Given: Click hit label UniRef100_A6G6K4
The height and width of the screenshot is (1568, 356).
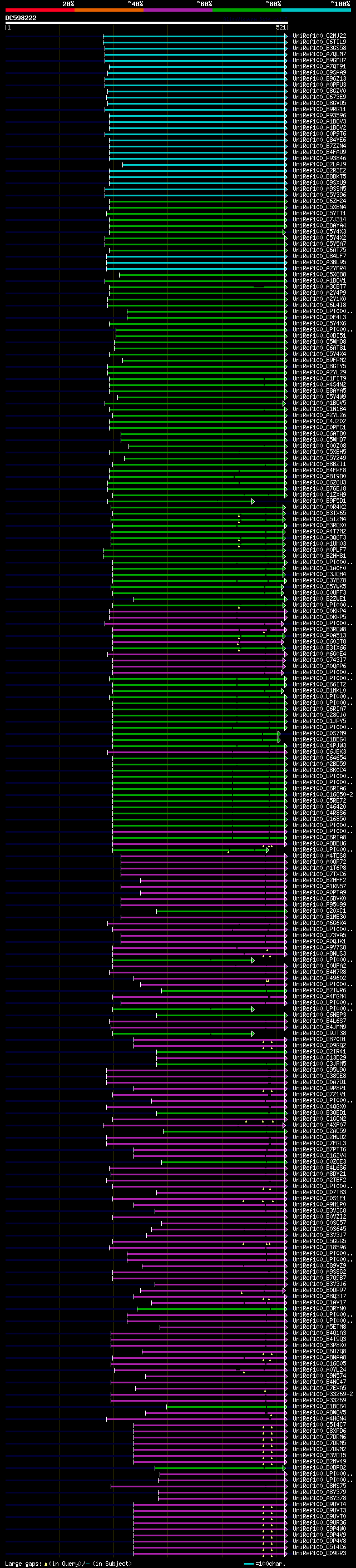Looking at the screenshot, I should (x=319, y=923).
